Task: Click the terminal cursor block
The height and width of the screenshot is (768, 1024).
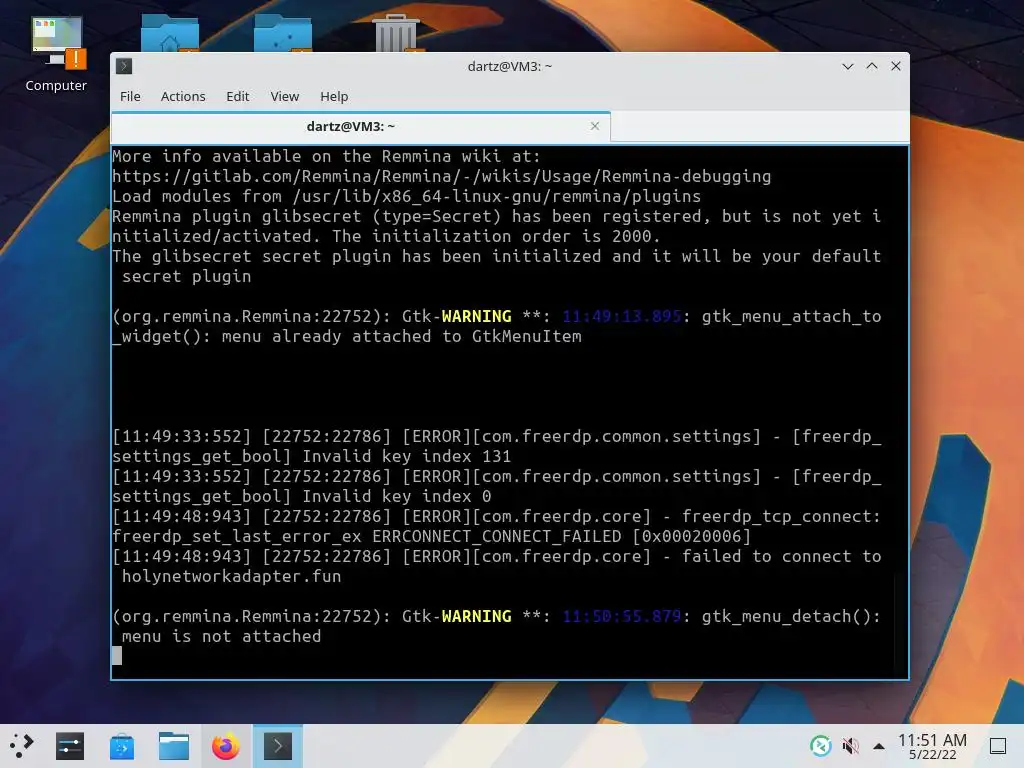Action: 117,656
